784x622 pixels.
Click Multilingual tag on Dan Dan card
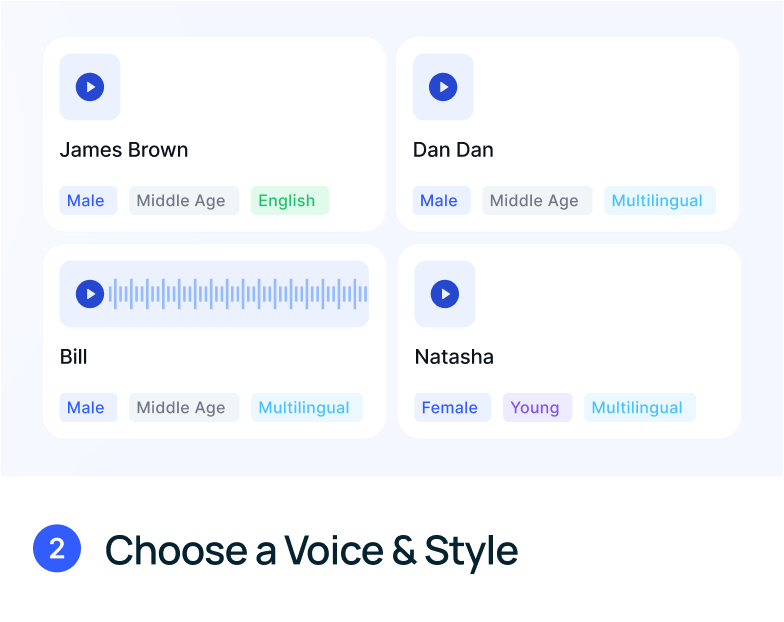pos(657,201)
